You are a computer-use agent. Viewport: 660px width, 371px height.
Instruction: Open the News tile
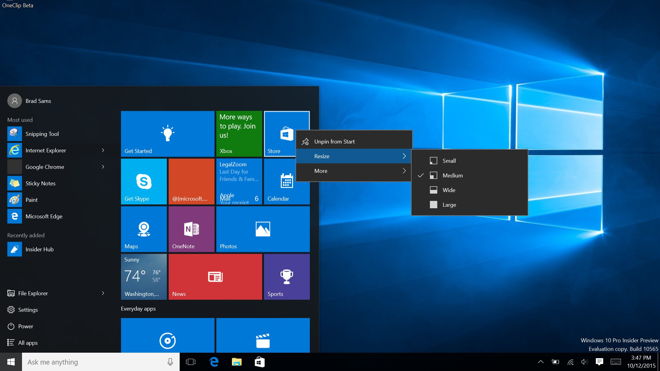[215, 277]
